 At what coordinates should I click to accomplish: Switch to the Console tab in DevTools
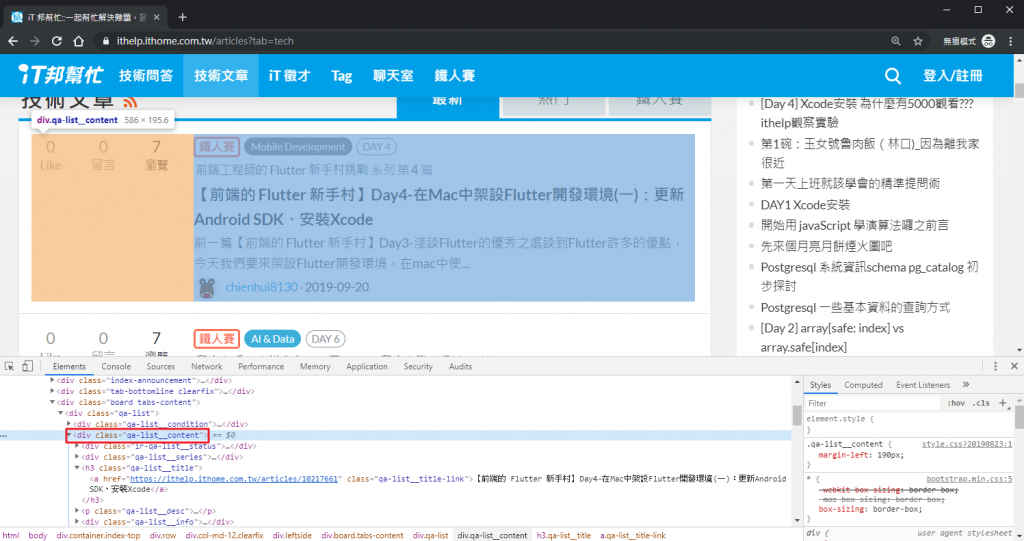pos(116,367)
